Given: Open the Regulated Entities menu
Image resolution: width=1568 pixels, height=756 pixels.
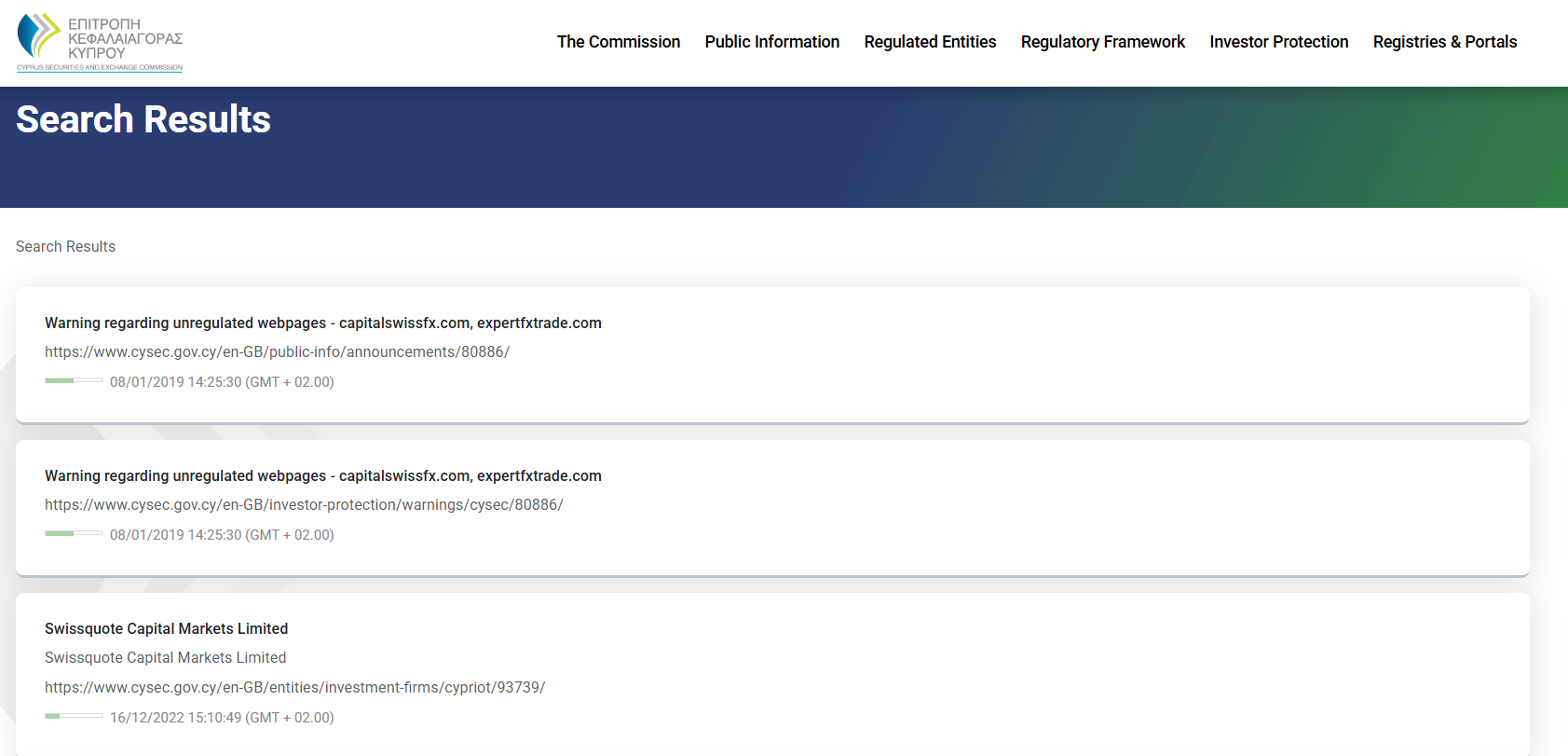Looking at the screenshot, I should pyautogui.click(x=930, y=42).
